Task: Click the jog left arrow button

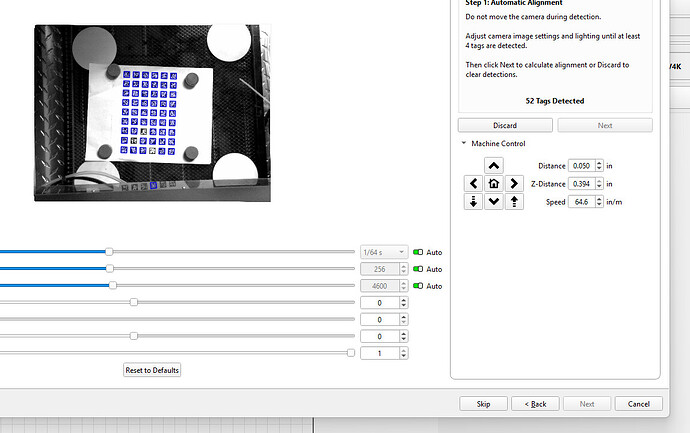Action: coord(473,183)
